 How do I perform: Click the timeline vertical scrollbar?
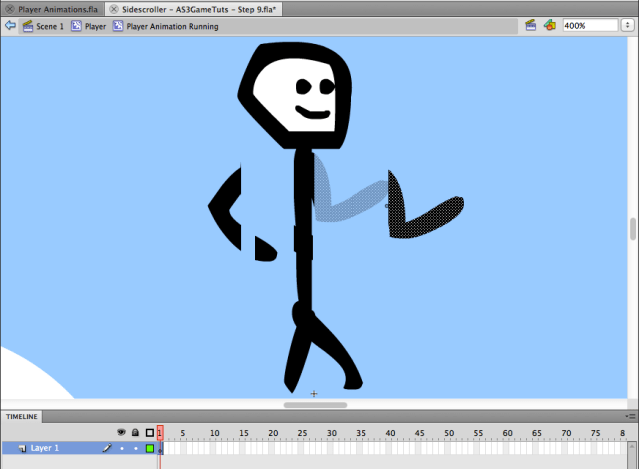point(632,456)
